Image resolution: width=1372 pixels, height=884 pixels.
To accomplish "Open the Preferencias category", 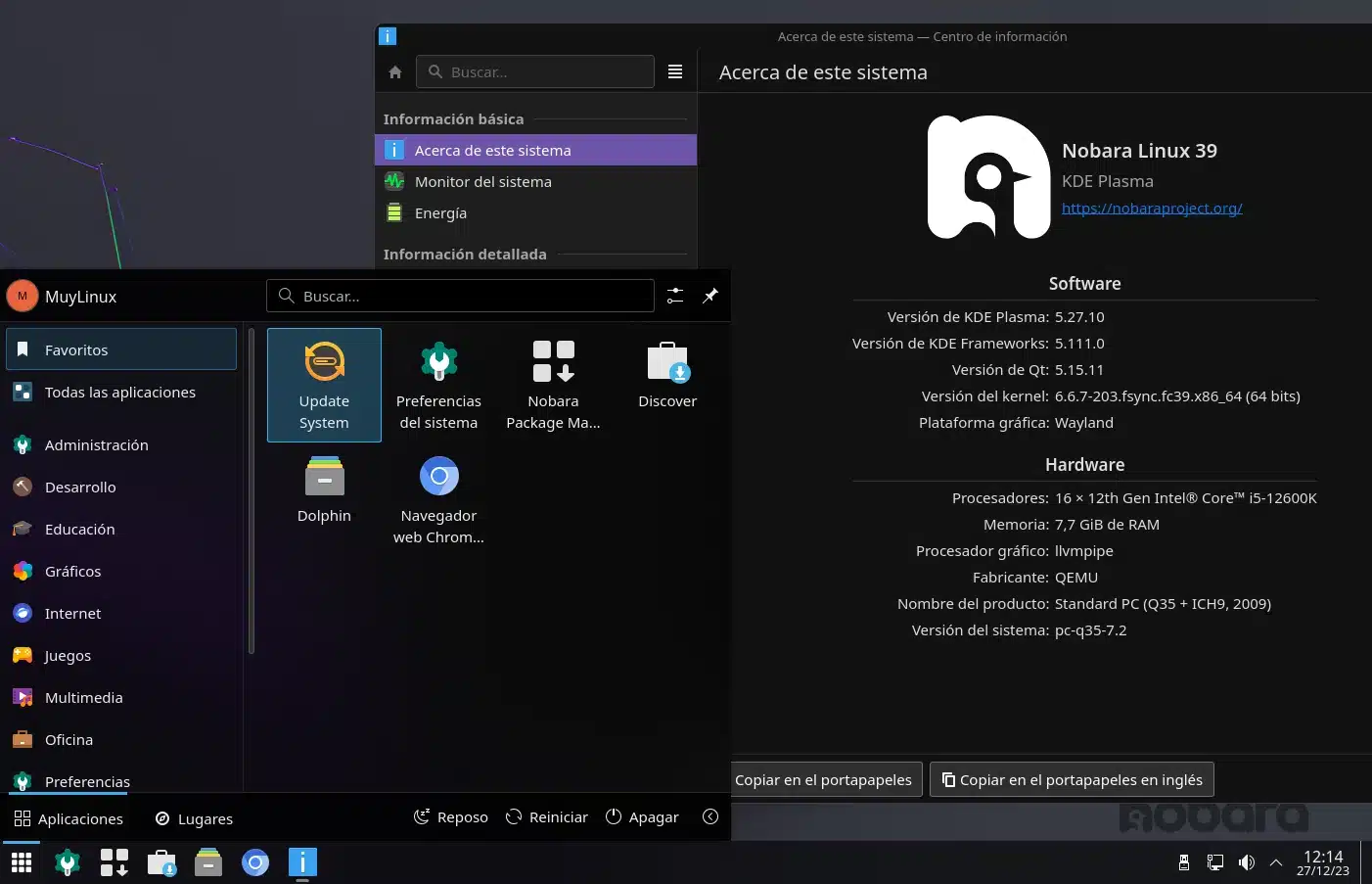I will tap(121, 780).
